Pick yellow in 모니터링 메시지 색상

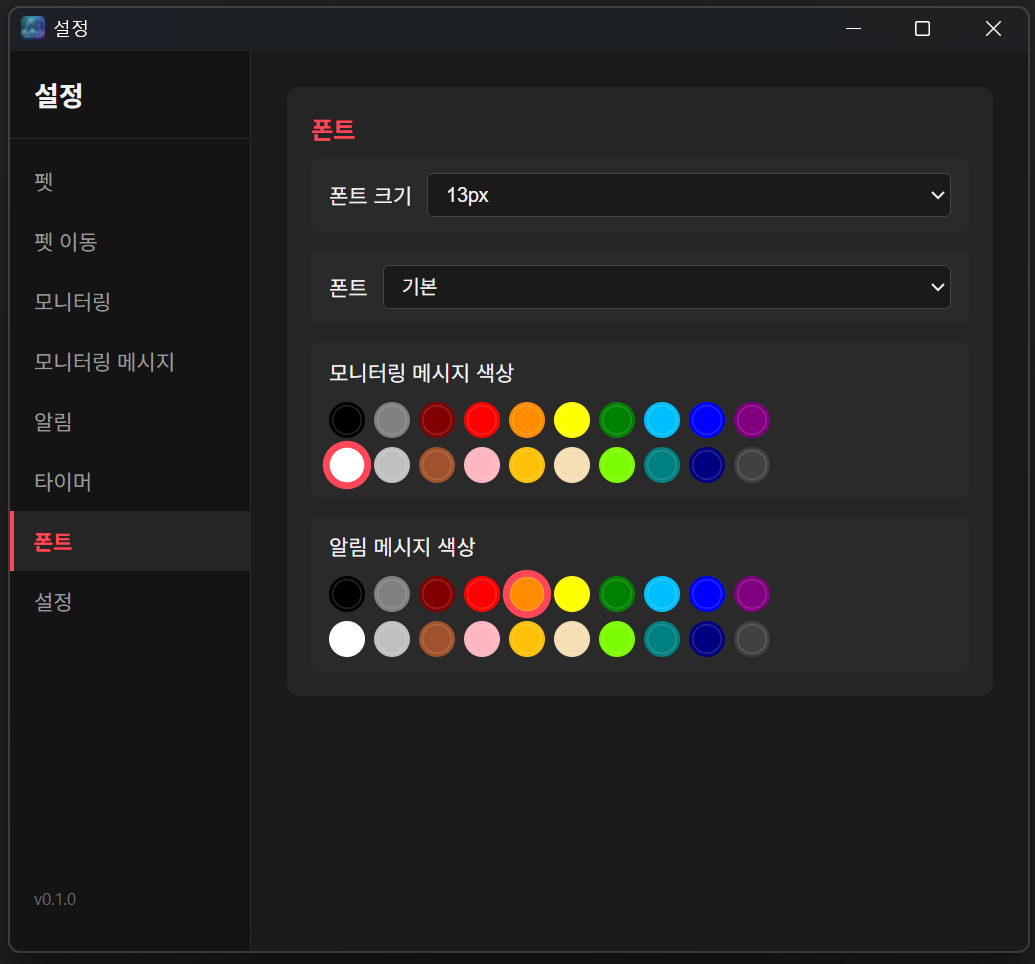click(572, 420)
